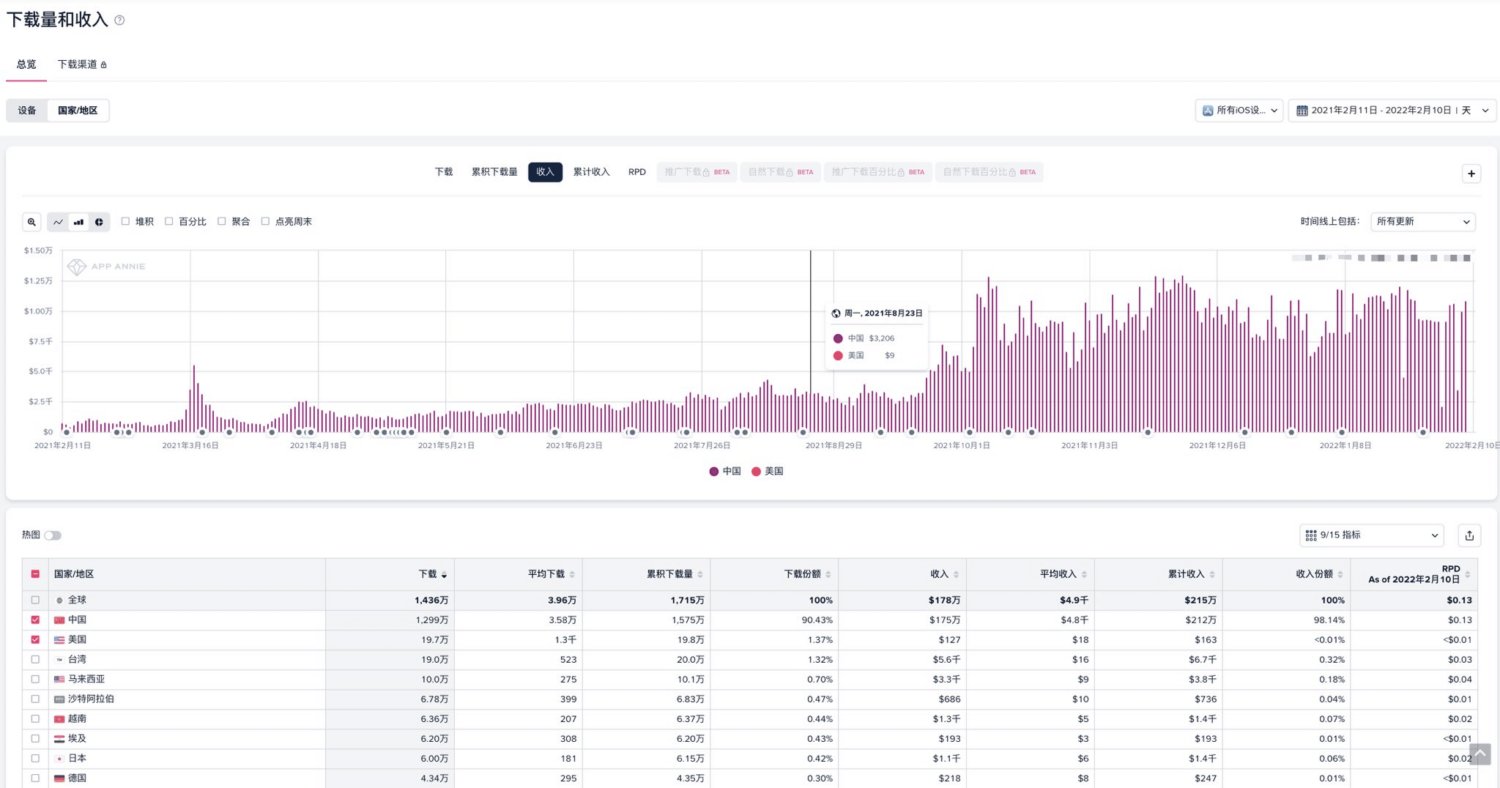Click the 中国 legend color dot
Viewport: 1500px width, 788px height.
(714, 471)
